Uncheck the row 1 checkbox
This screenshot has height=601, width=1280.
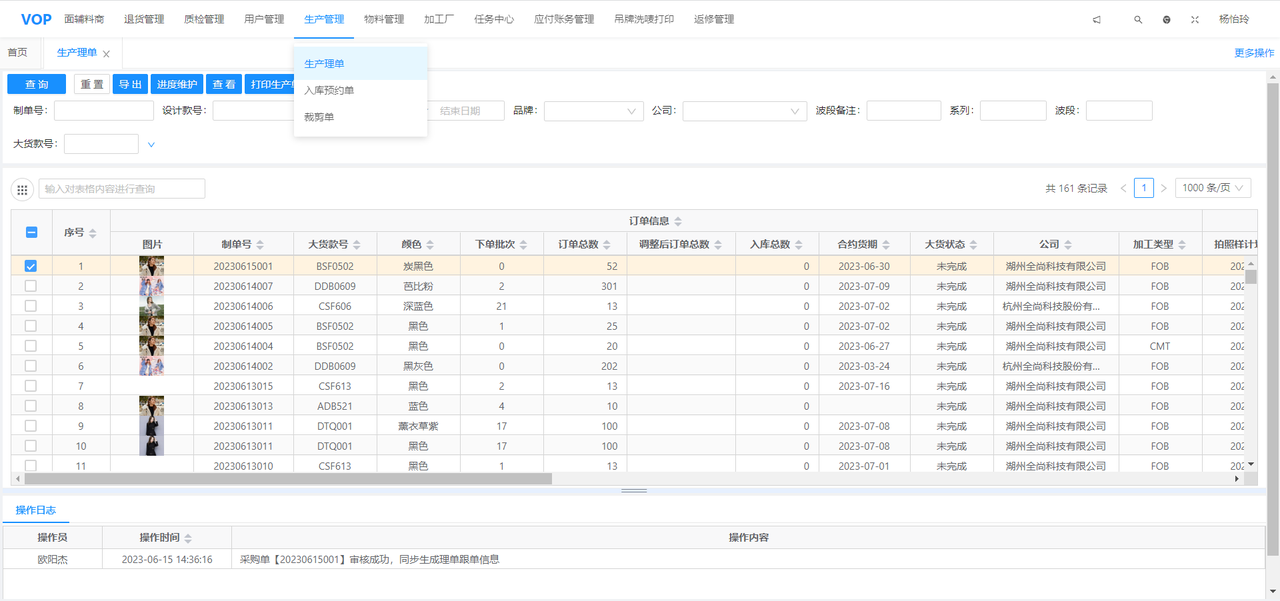(30, 266)
